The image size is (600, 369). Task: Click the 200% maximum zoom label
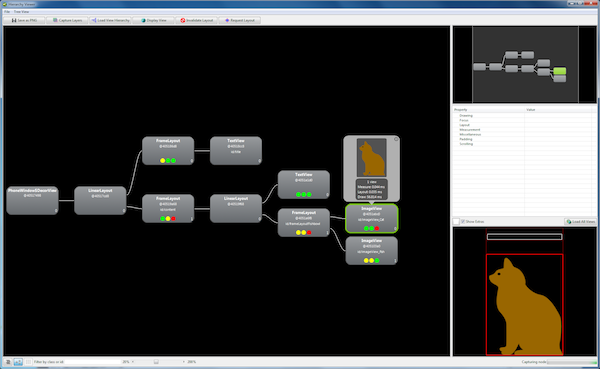tap(192, 362)
